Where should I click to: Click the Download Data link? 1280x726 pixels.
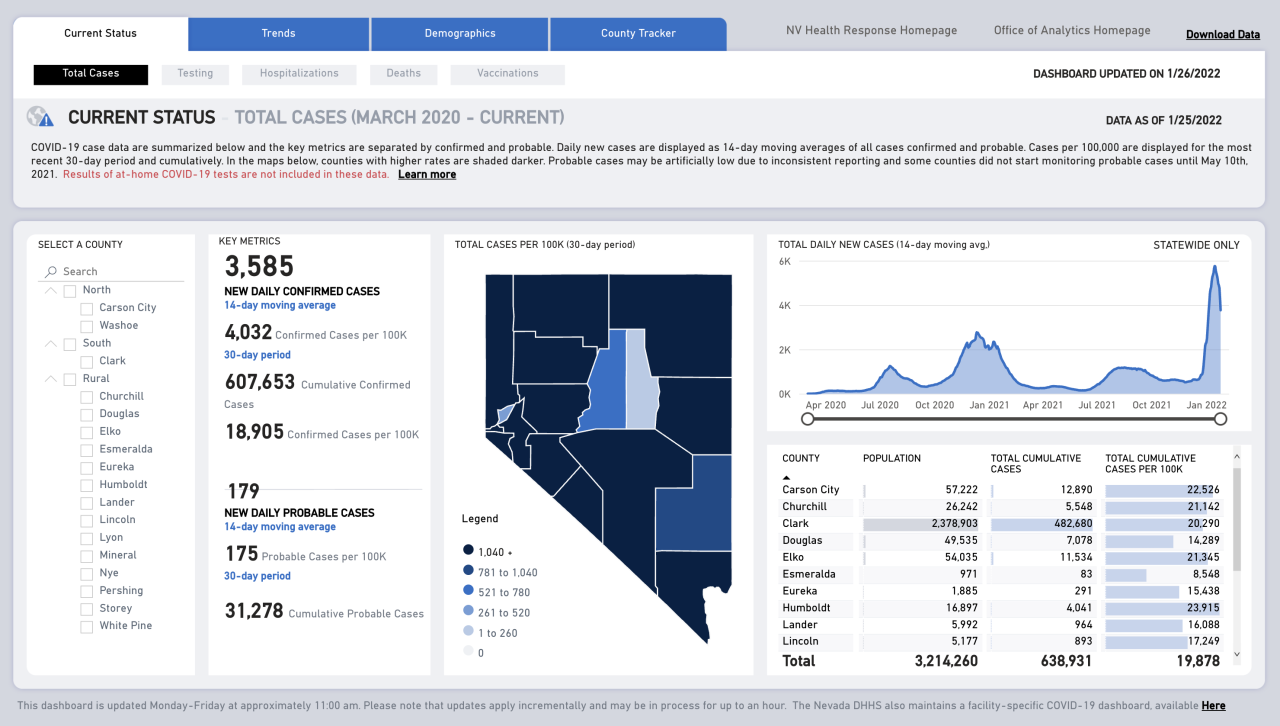pos(1222,34)
